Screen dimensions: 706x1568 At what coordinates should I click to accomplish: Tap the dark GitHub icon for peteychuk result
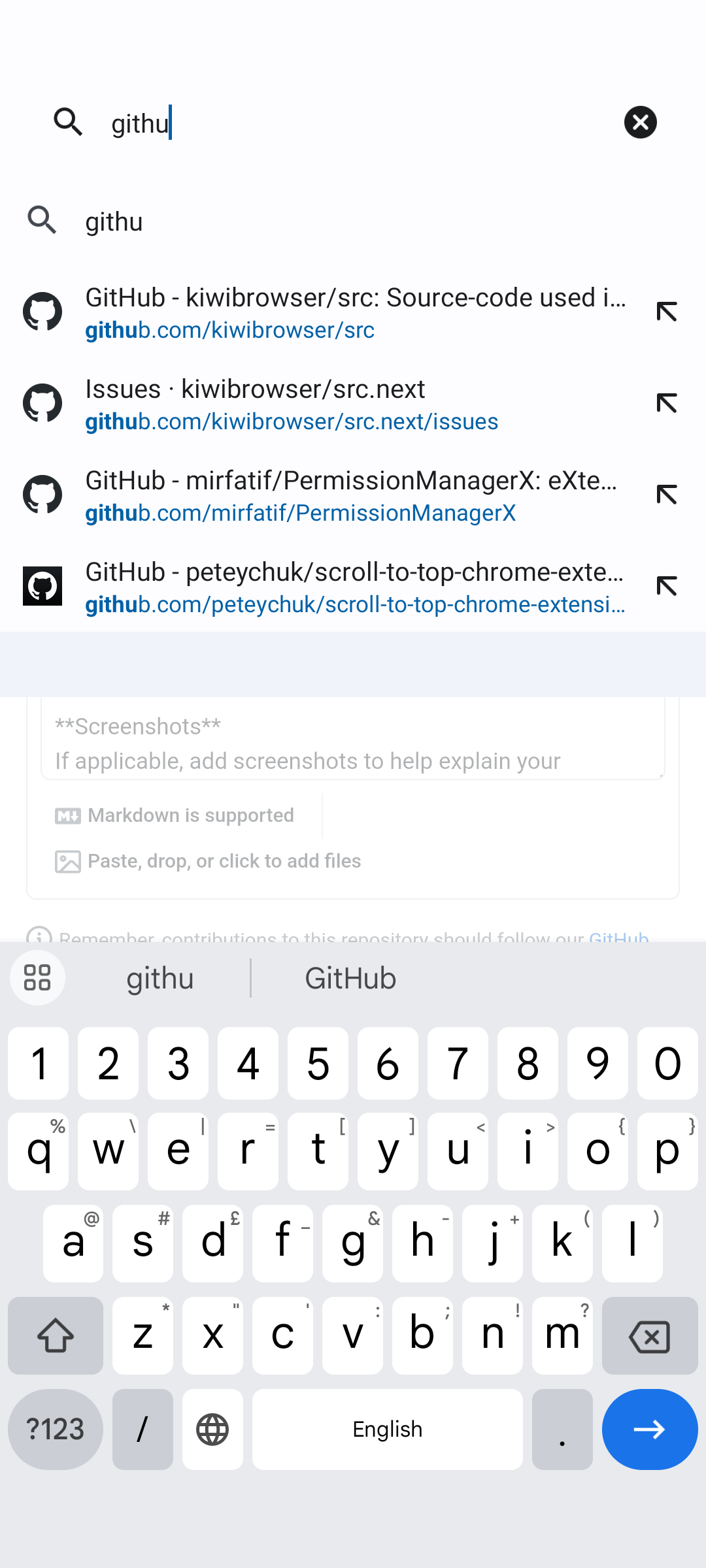pyautogui.click(x=42, y=586)
